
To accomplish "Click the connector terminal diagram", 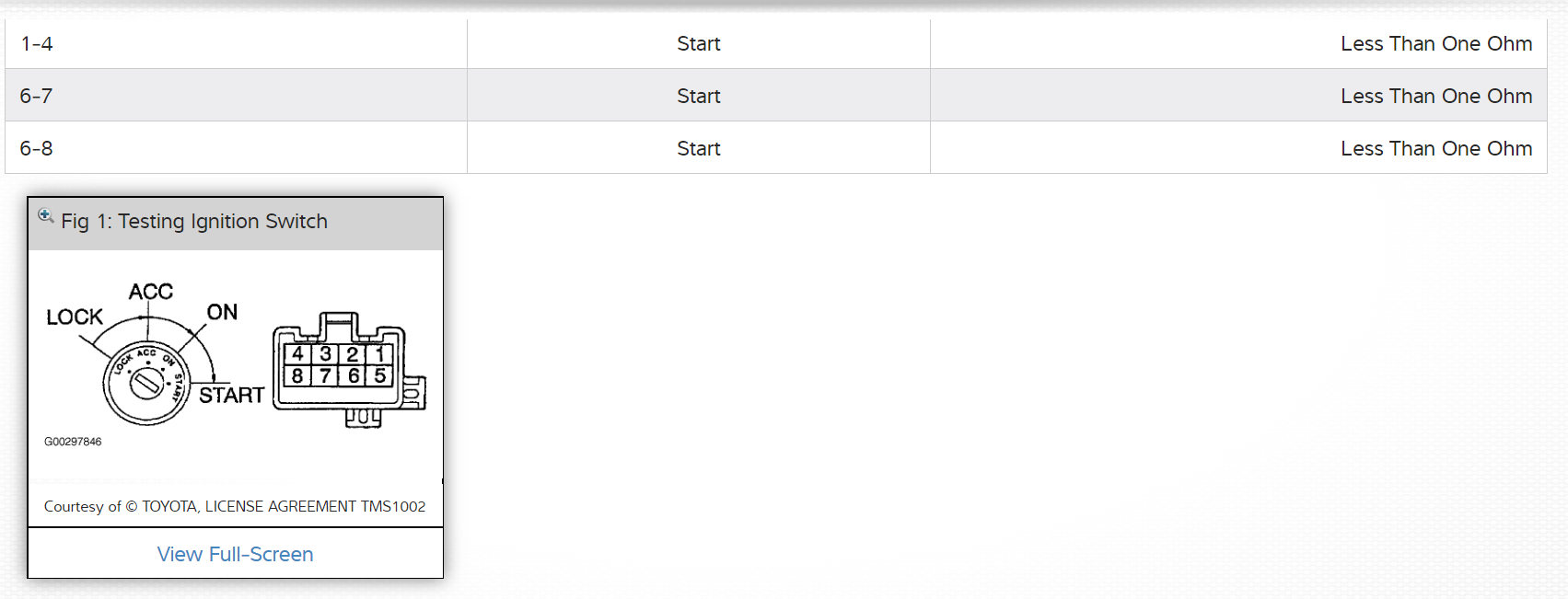I will [350, 370].
